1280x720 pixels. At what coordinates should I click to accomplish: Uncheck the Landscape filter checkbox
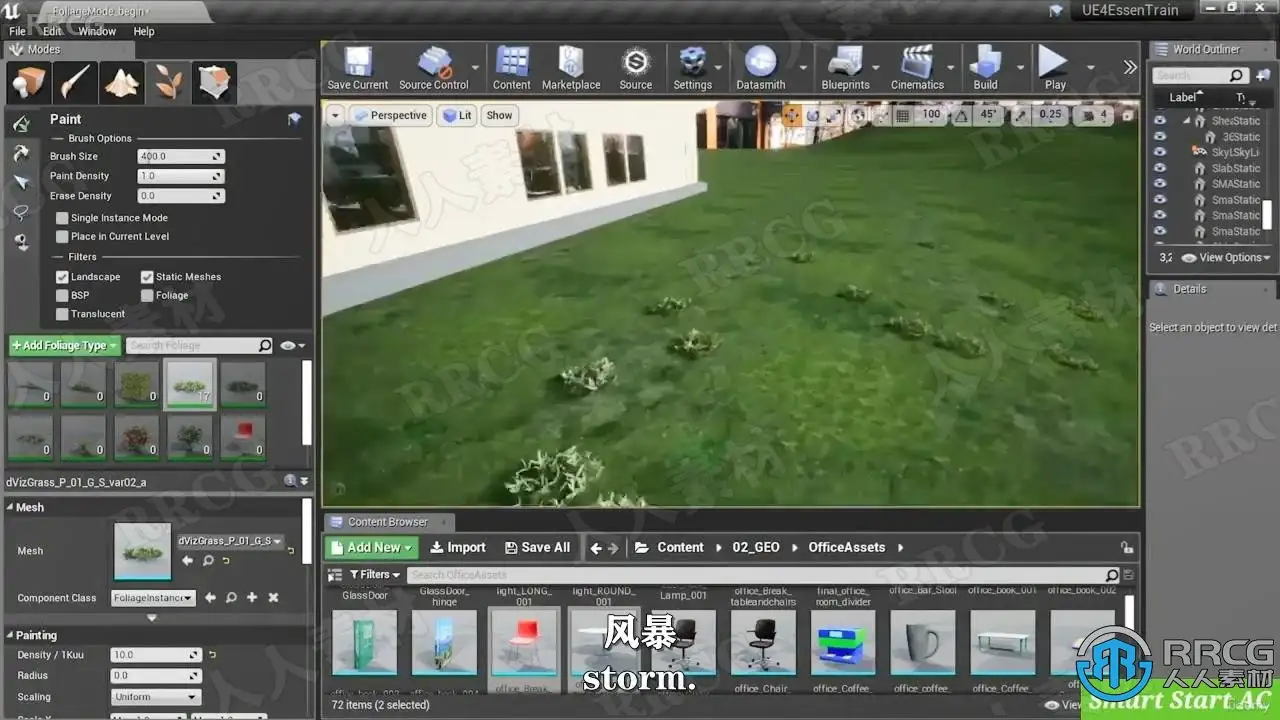[62, 277]
